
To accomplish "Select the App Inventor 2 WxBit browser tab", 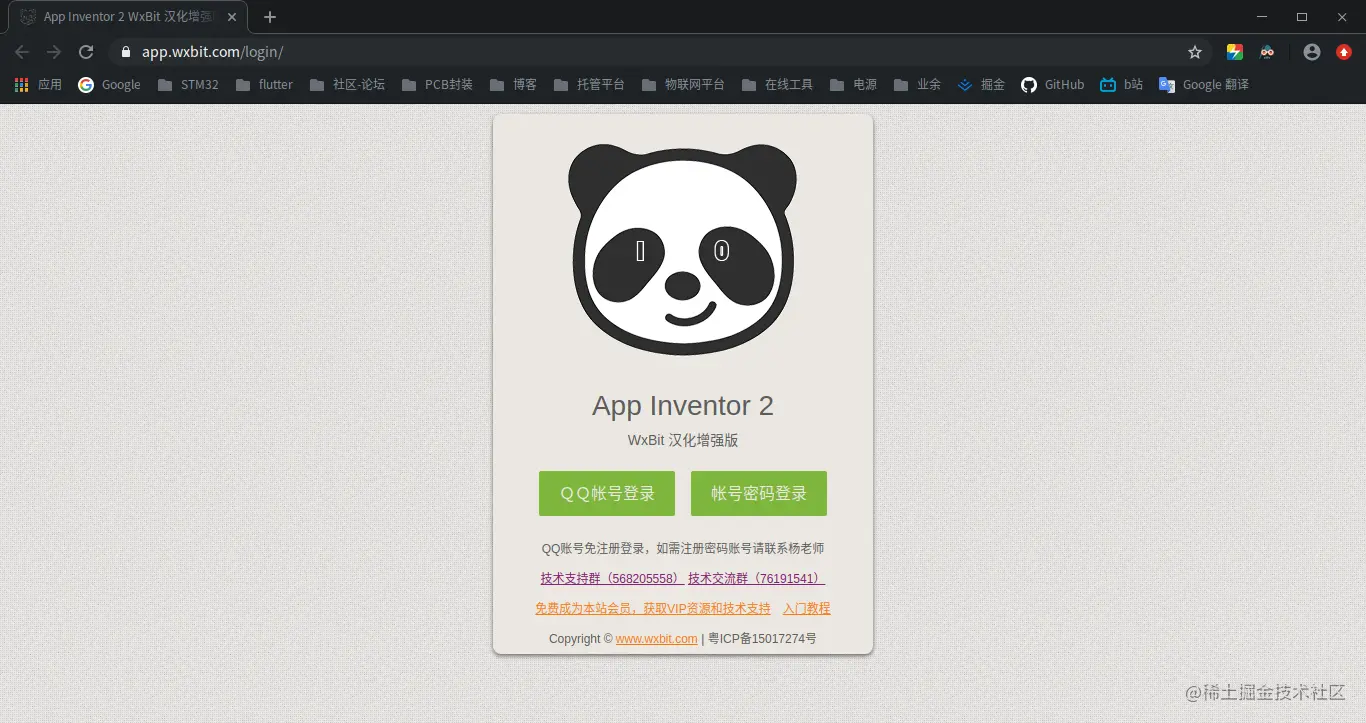I will (128, 17).
